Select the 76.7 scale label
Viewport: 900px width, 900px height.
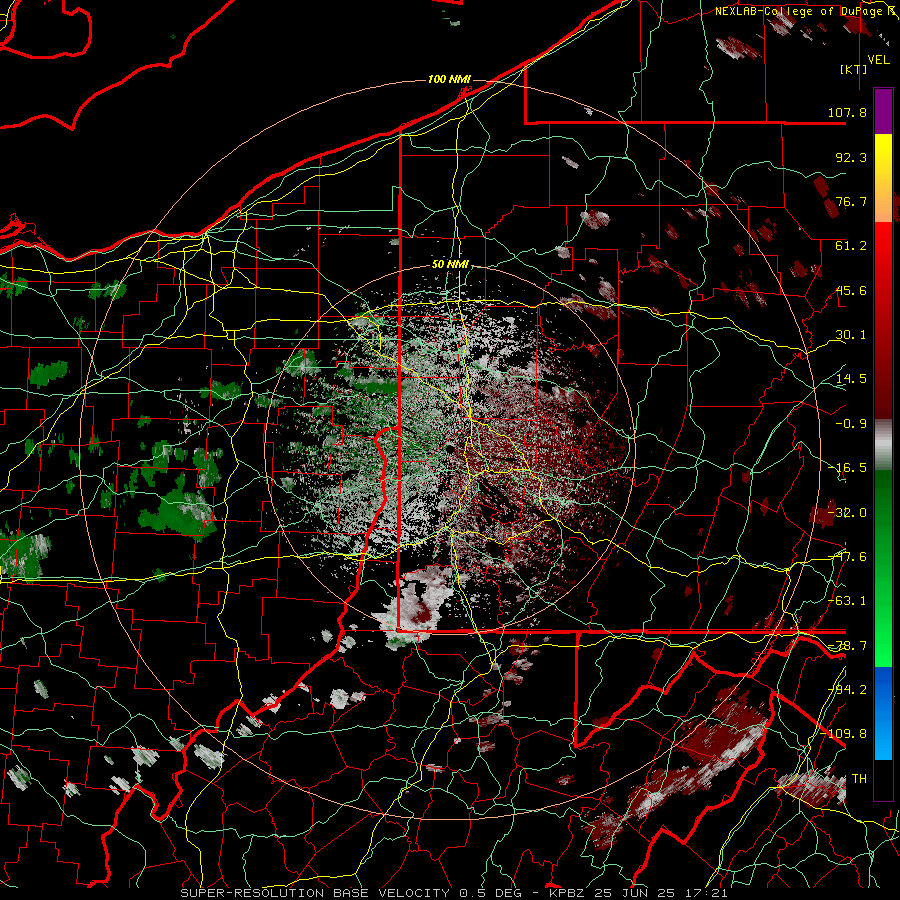pos(851,201)
